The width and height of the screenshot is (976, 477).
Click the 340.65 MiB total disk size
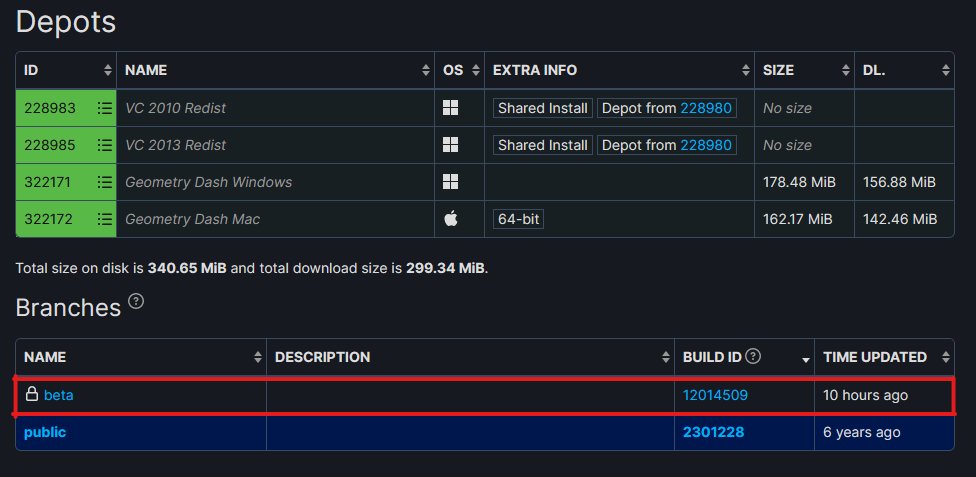click(x=187, y=269)
